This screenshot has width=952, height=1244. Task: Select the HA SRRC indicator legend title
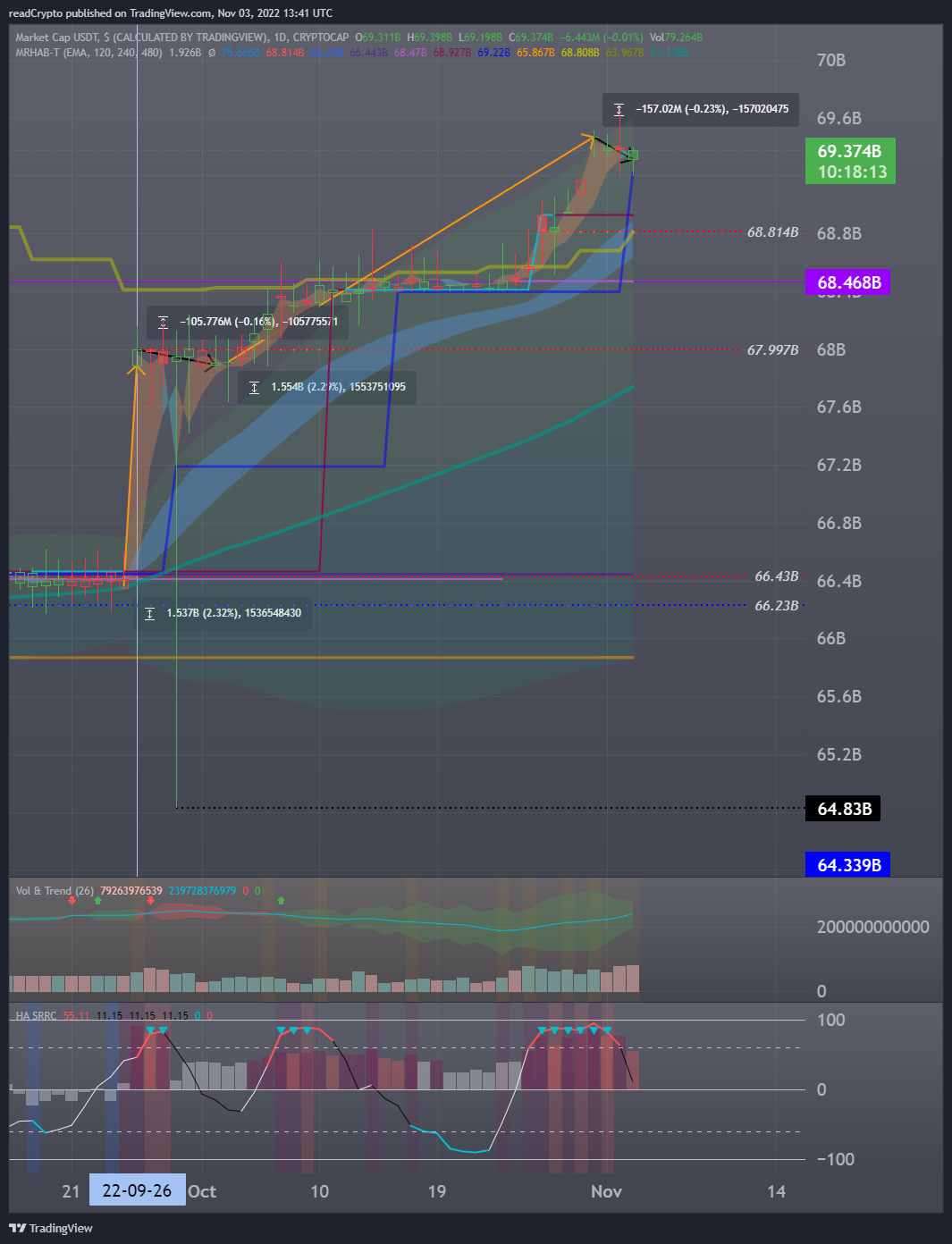click(36, 1016)
